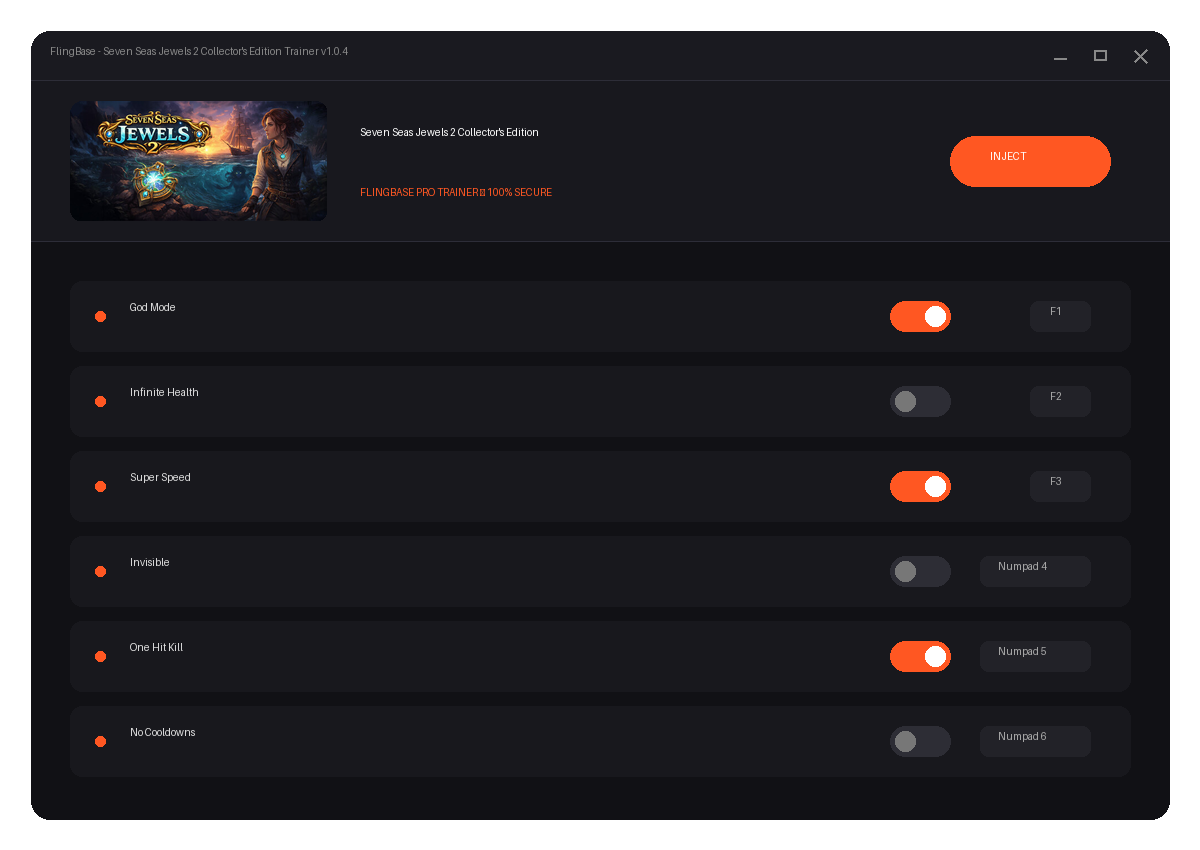Image resolution: width=1200 pixels, height=850 pixels.
Task: Click the status dot next to Infinite Health
Action: (100, 401)
